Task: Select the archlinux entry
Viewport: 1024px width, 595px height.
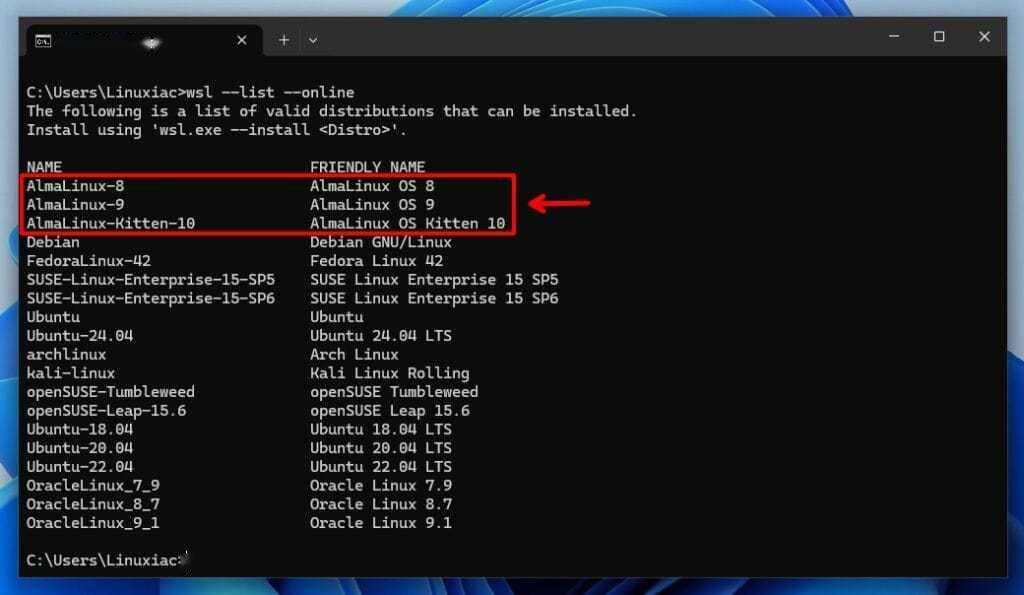Action: (67, 355)
